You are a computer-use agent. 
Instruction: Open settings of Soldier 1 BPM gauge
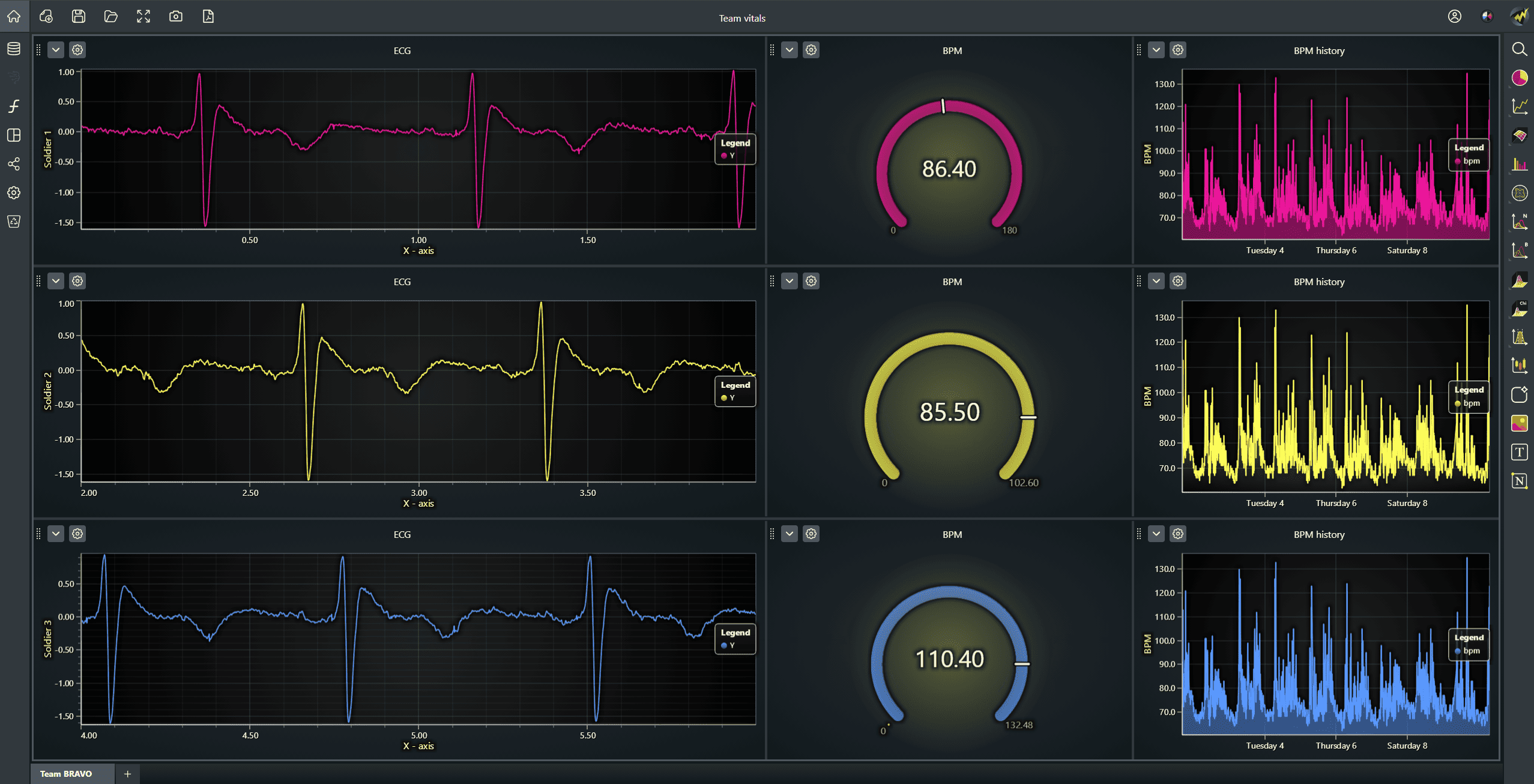click(811, 50)
